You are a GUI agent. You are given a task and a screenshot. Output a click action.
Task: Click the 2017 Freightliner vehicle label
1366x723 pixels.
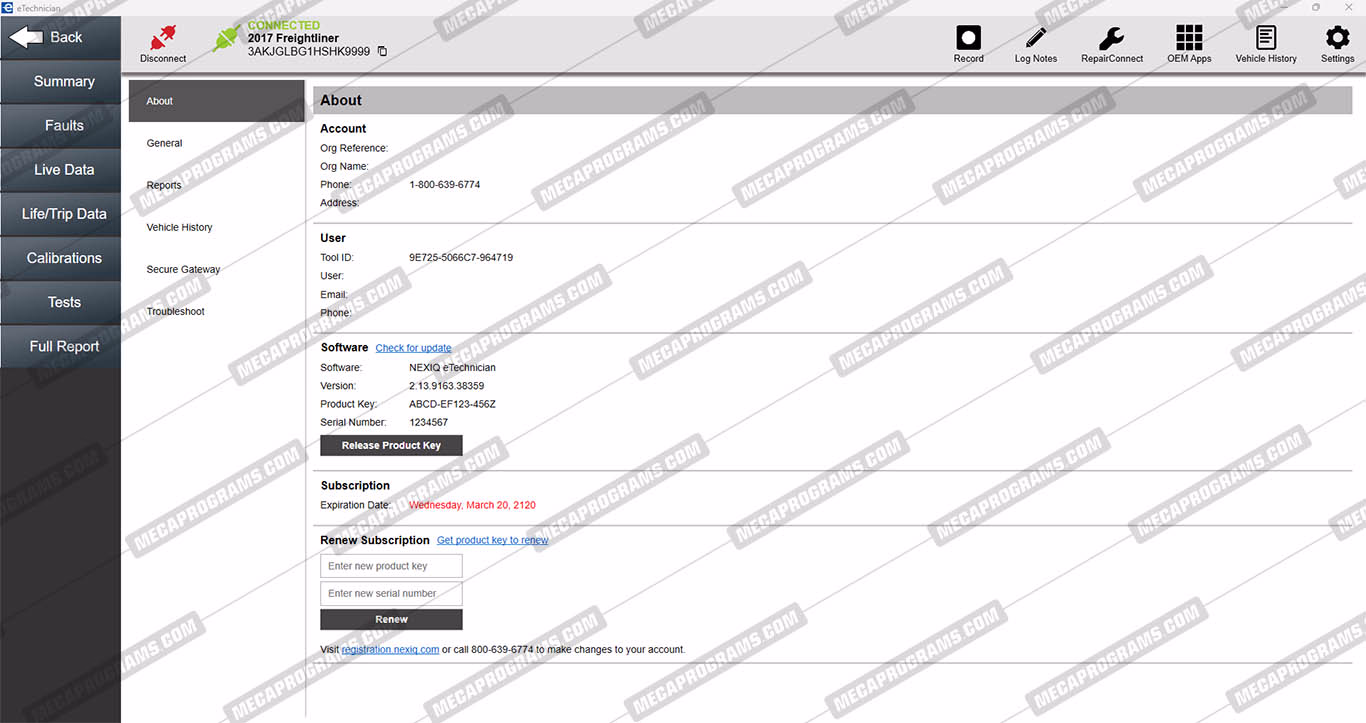coord(293,38)
